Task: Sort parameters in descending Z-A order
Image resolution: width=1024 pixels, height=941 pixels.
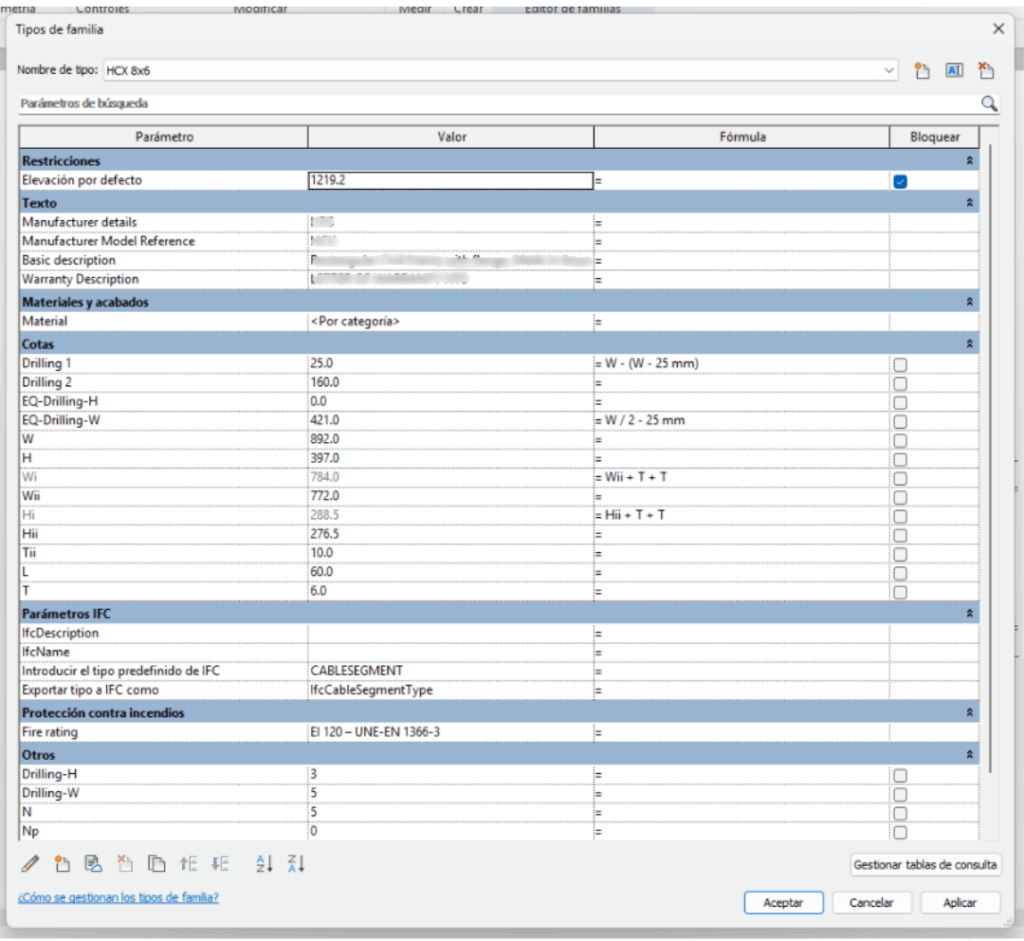Action: [x=295, y=864]
